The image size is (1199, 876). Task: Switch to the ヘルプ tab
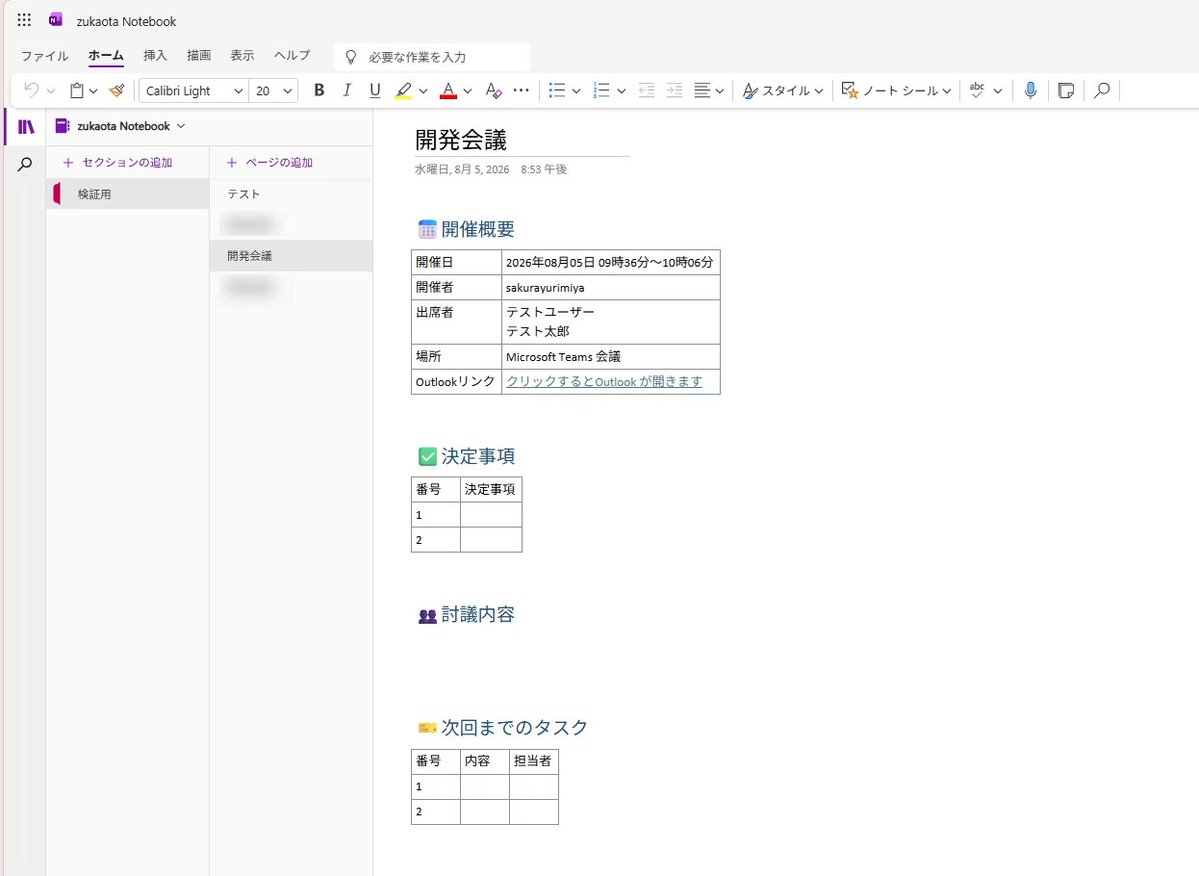click(x=292, y=55)
